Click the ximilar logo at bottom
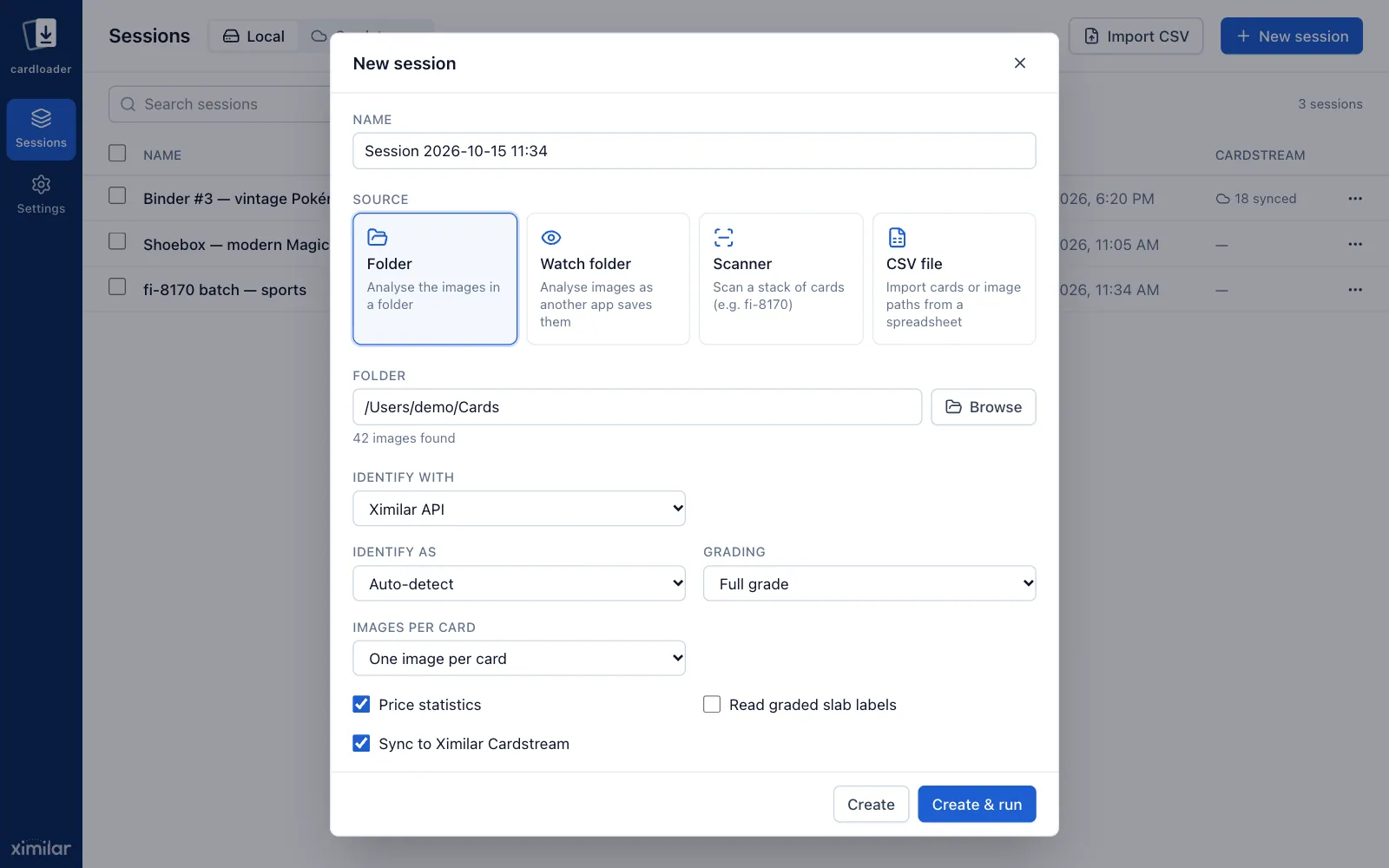The height and width of the screenshot is (868, 1389). (41, 848)
